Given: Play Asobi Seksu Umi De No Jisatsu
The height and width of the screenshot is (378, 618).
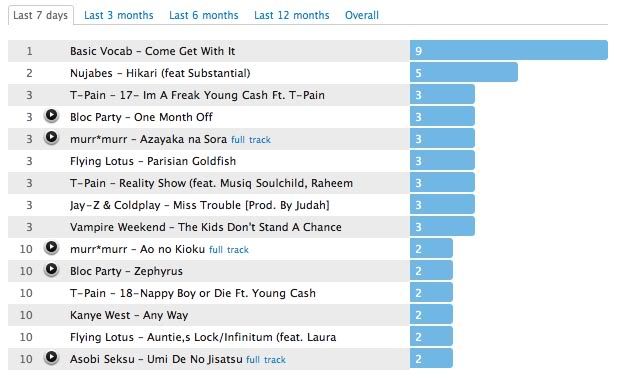Looking at the screenshot, I should pyautogui.click(x=51, y=358).
